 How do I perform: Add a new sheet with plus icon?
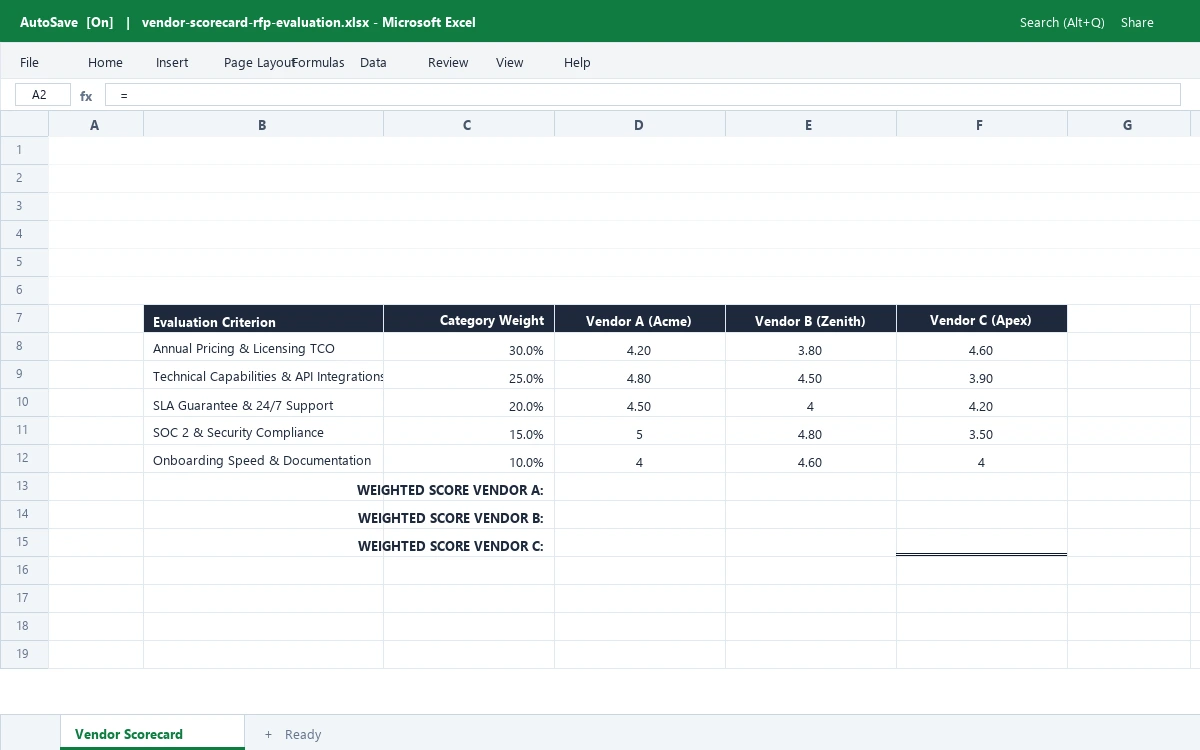coord(268,734)
